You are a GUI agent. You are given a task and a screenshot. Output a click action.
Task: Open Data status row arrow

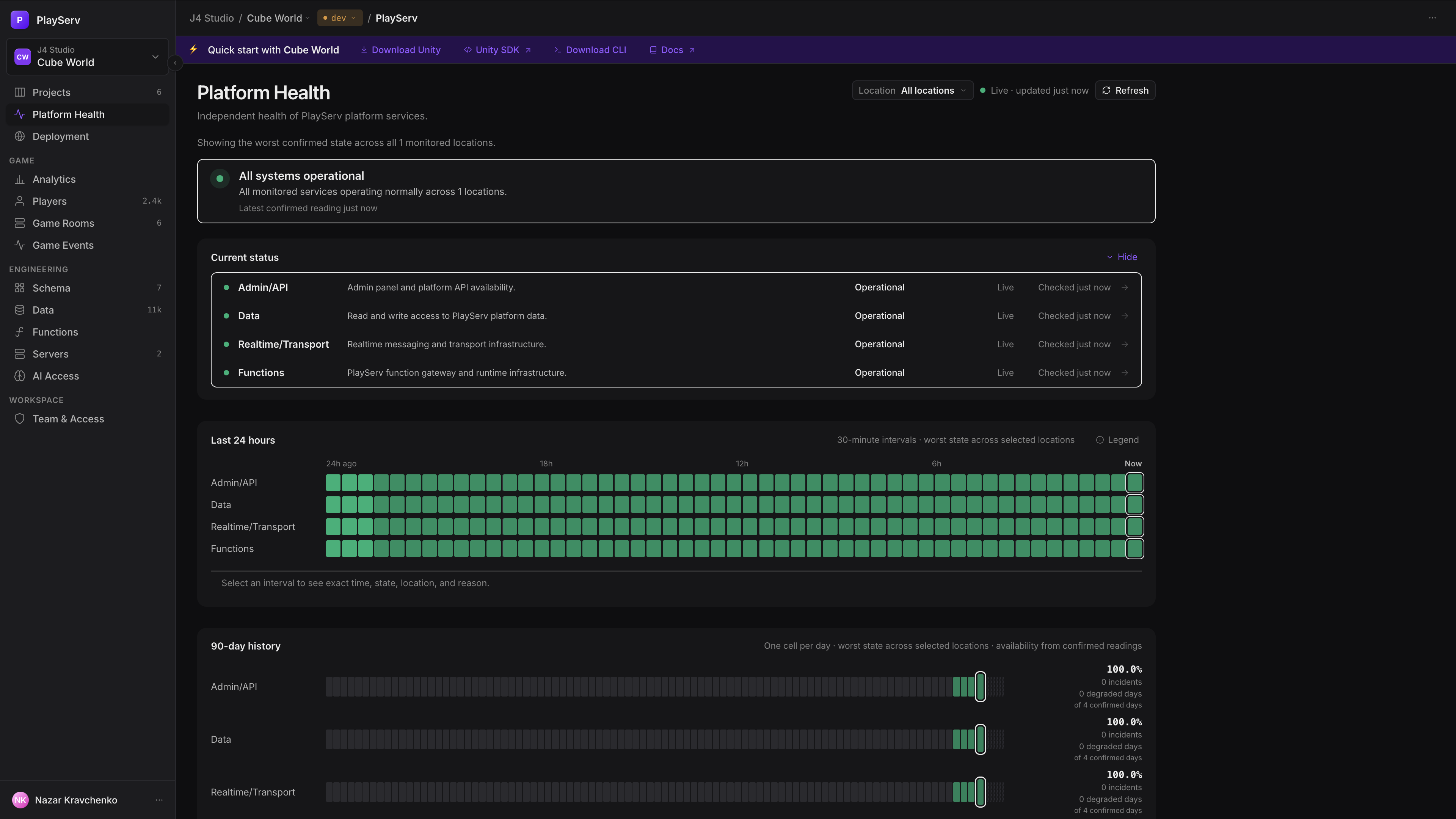coord(1125,316)
